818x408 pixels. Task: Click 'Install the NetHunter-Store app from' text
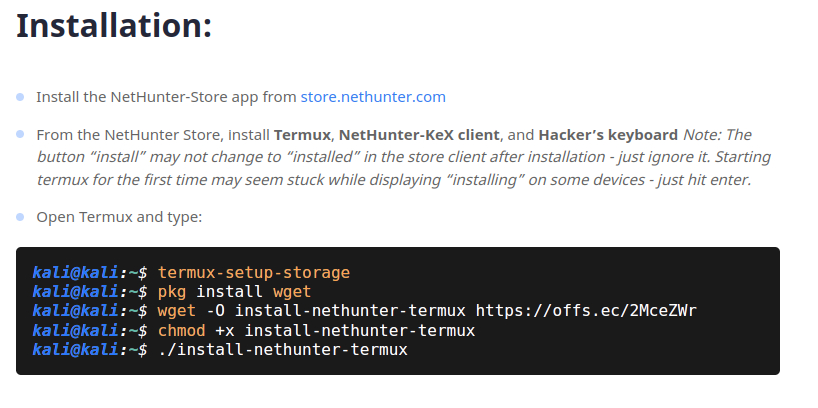pos(166,97)
